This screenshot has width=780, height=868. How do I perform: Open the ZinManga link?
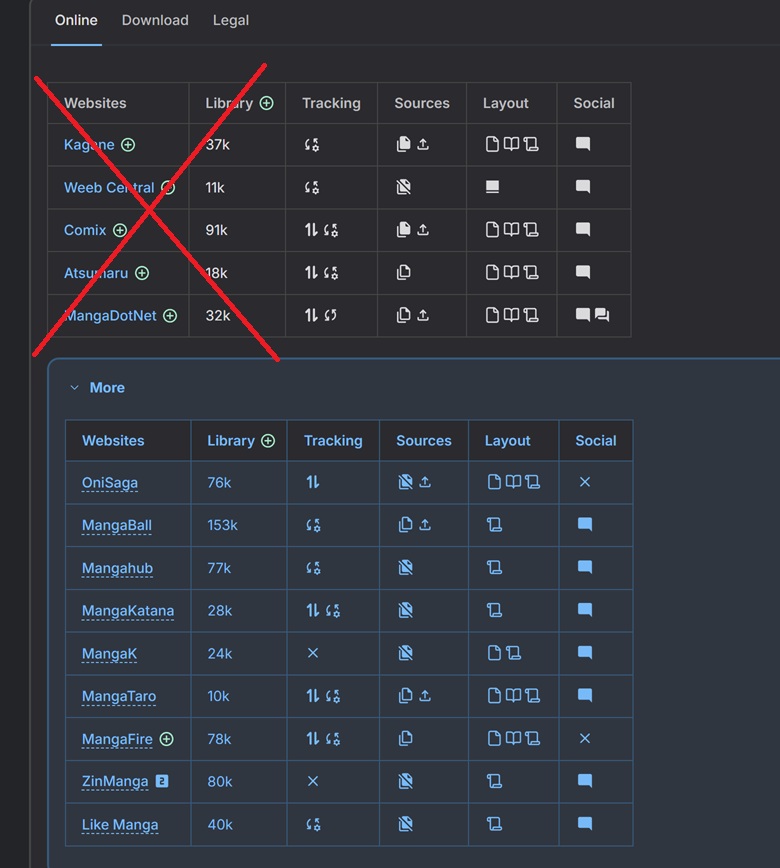tap(115, 781)
